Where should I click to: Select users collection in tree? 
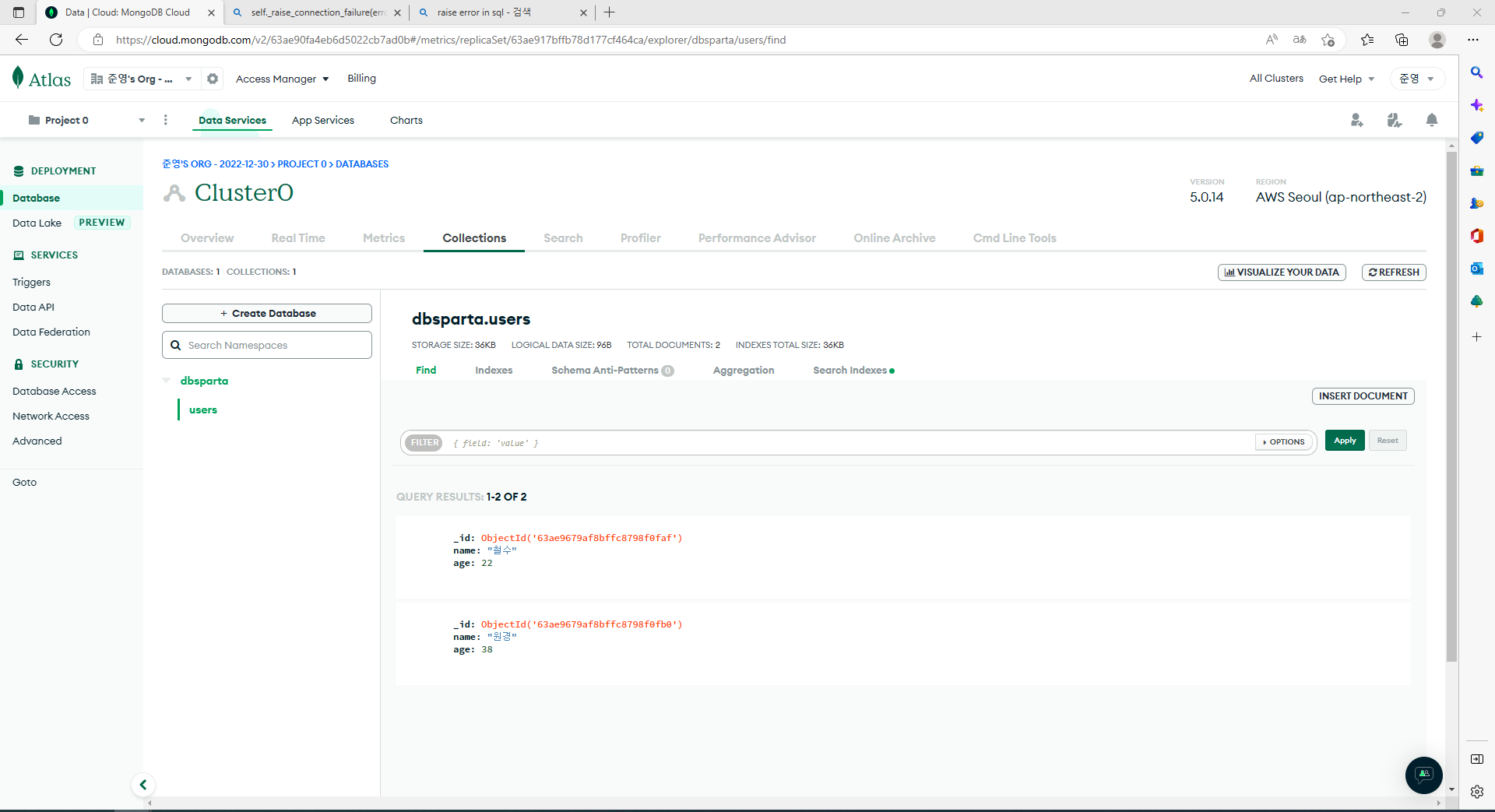click(x=203, y=410)
